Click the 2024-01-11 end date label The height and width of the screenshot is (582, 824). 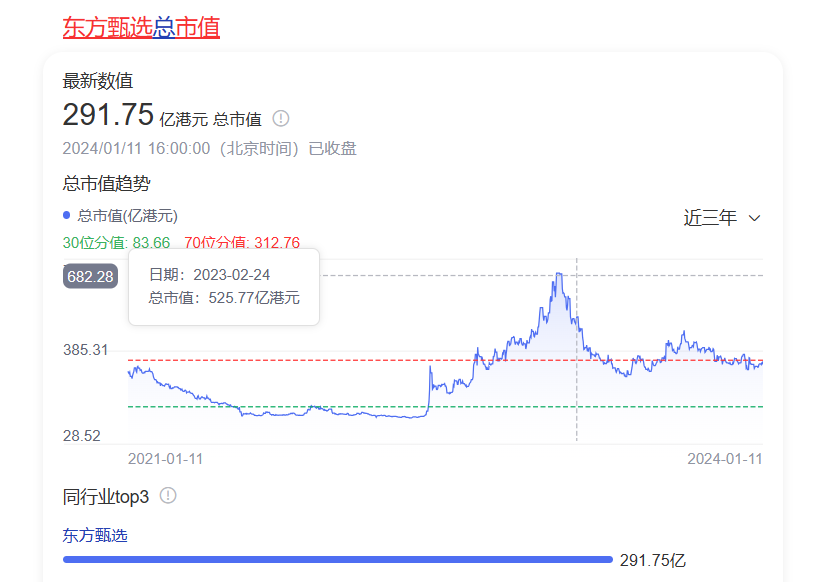click(724, 458)
